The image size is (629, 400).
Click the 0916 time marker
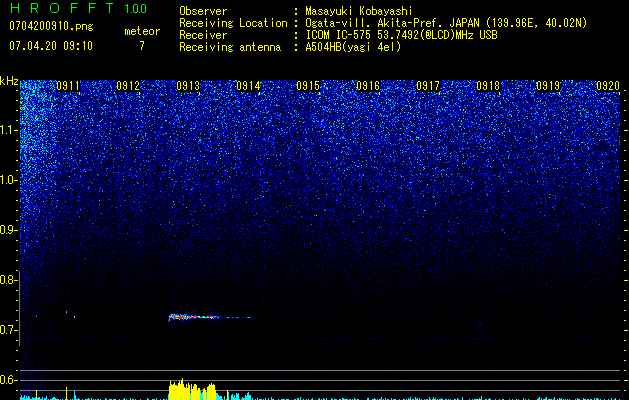[x=368, y=86]
